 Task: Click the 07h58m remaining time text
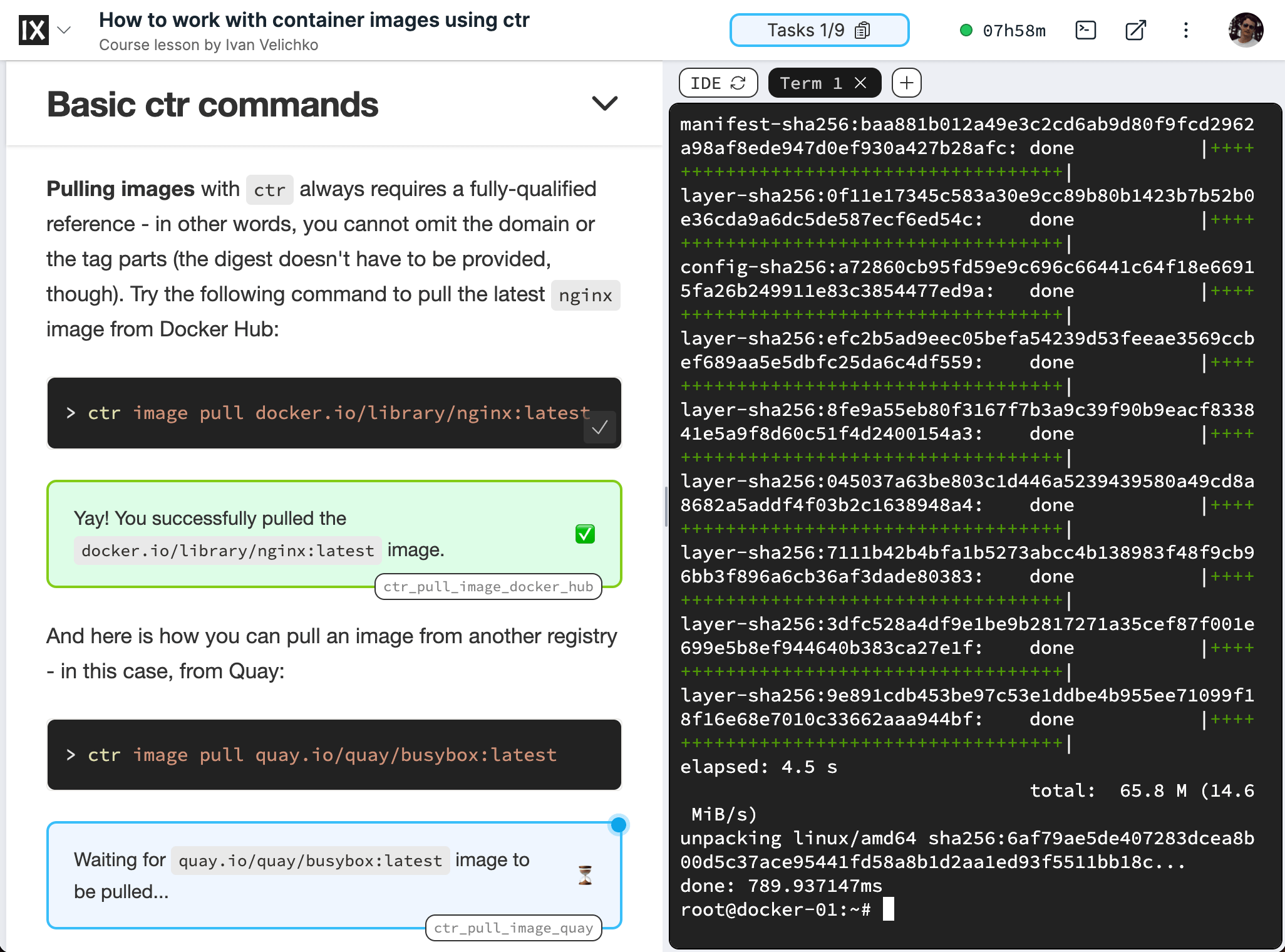tap(1014, 31)
